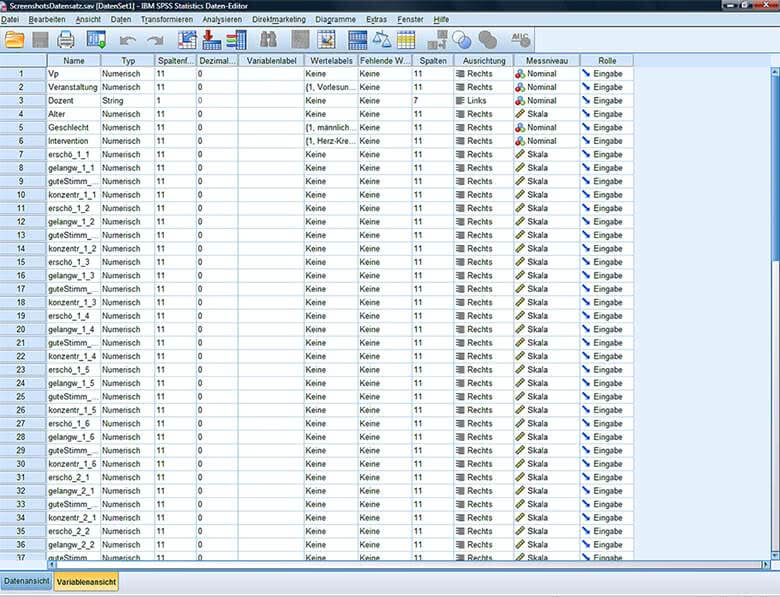Switch to the Datenansicht tab

26,581
